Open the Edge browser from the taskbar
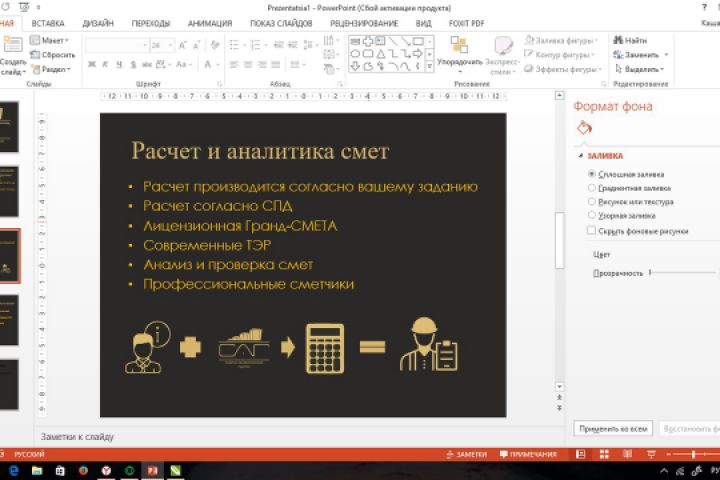The image size is (720, 480). (x=14, y=471)
